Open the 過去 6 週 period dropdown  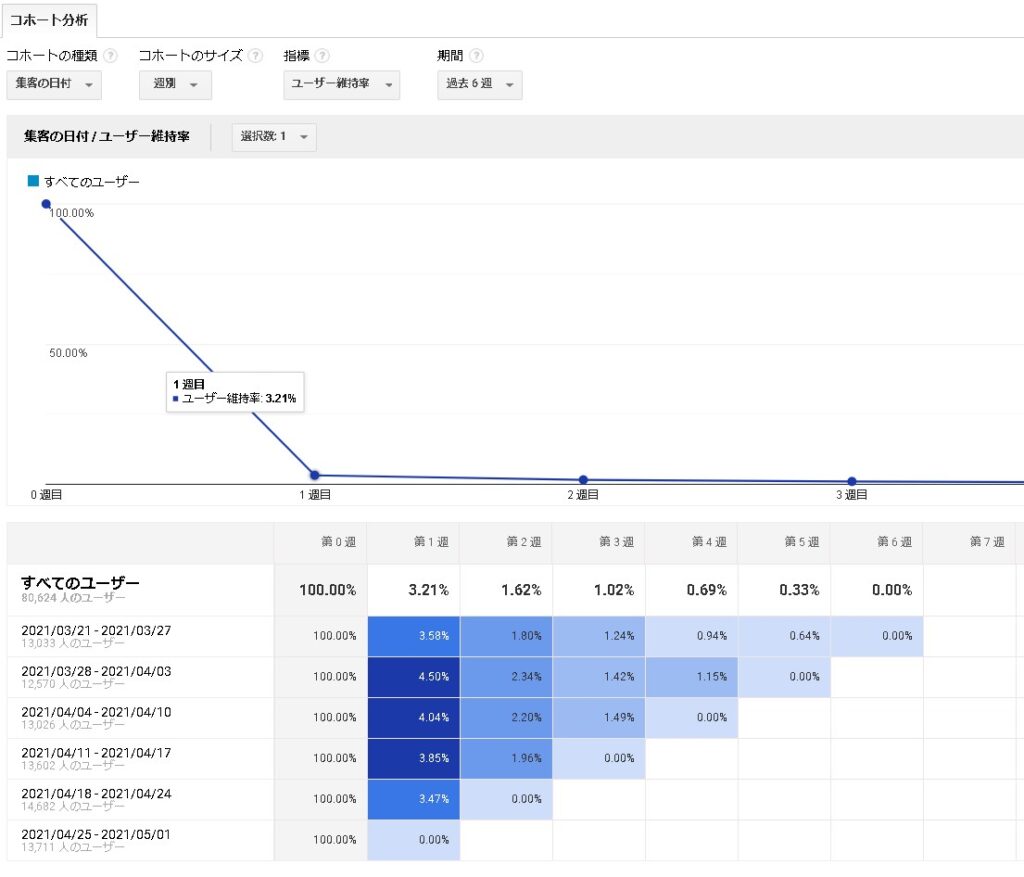click(x=479, y=85)
